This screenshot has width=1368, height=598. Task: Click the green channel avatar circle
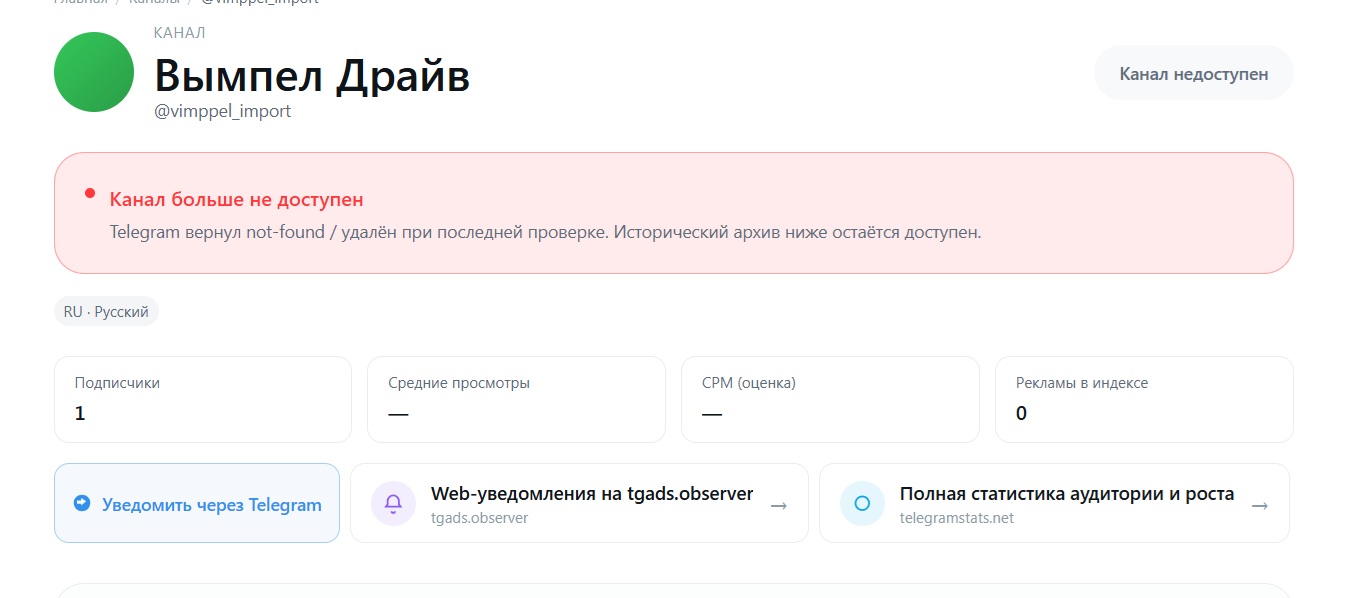pos(94,72)
